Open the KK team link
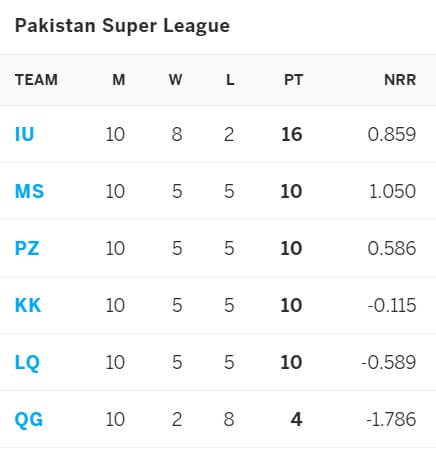 click(28, 305)
